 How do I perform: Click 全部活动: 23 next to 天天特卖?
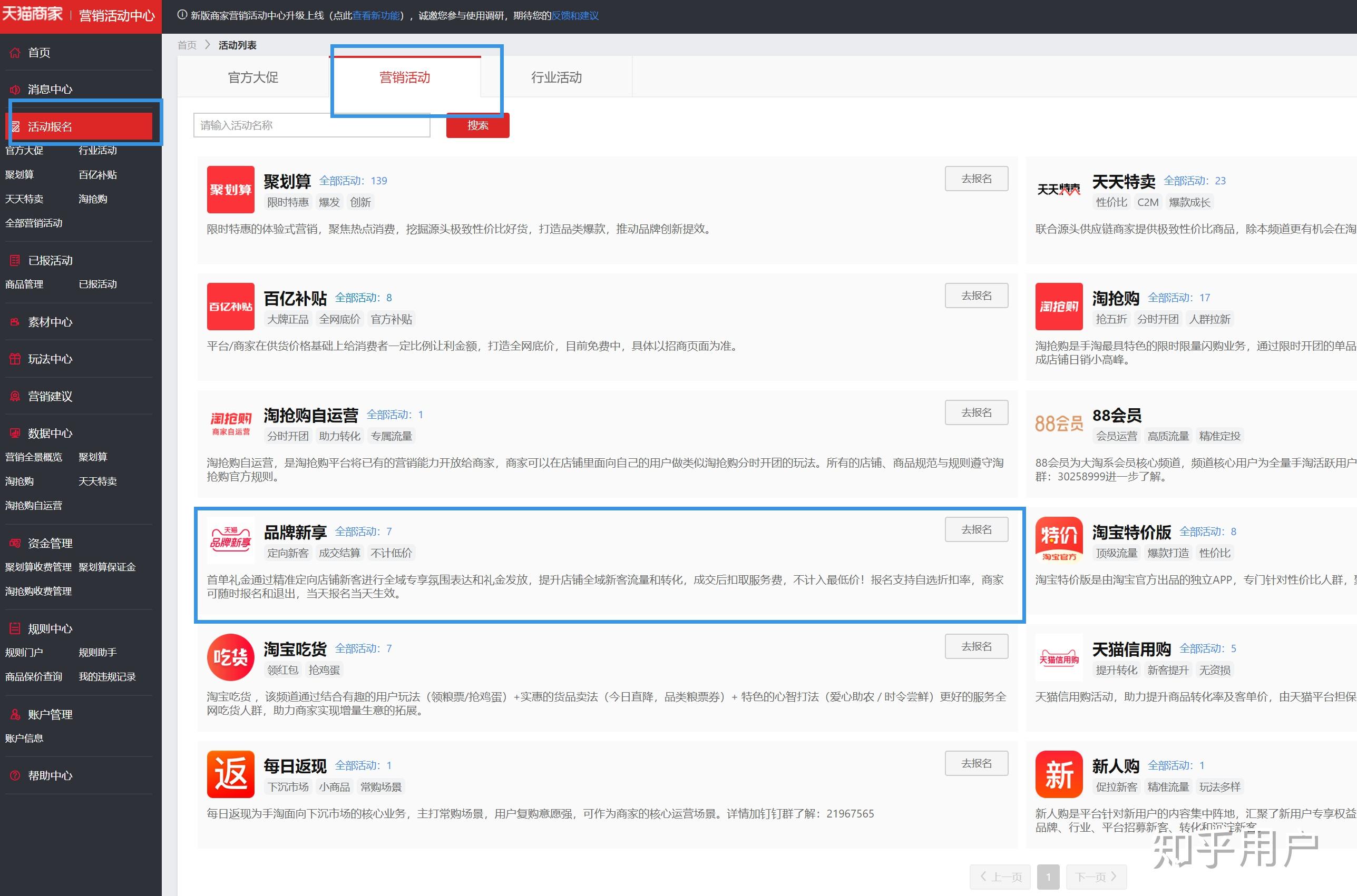(1194, 181)
